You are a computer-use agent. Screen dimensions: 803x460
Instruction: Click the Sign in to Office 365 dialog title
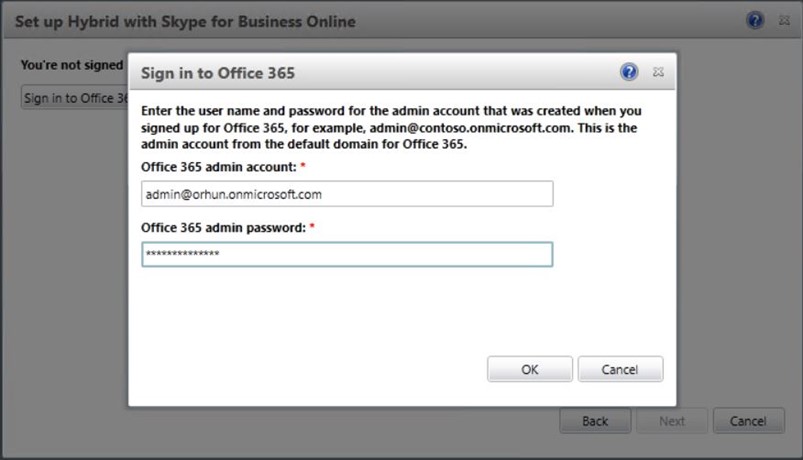pyautogui.click(x=218, y=73)
